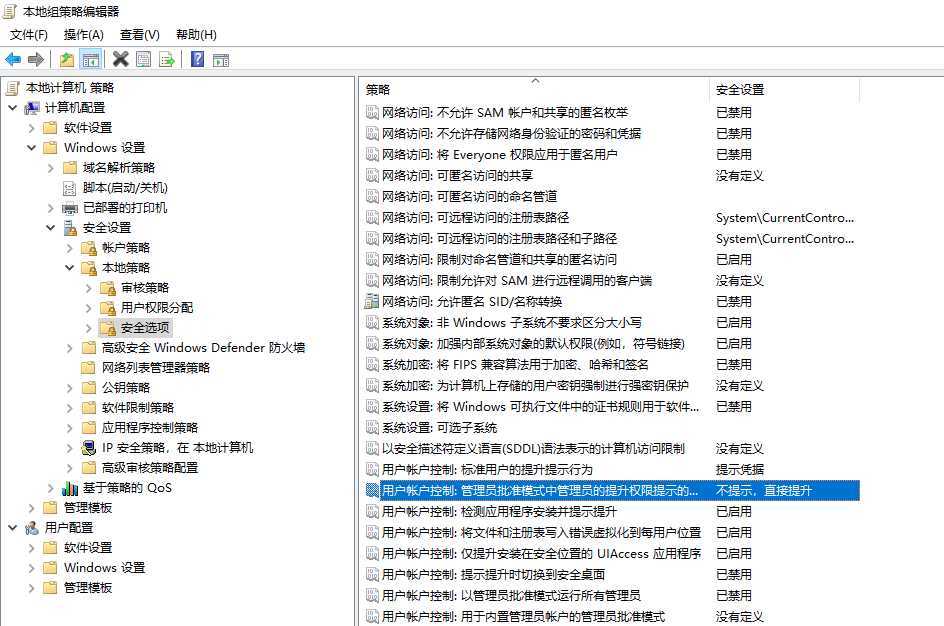The width and height of the screenshot is (944, 626).
Task: Click the 安全设置 lock icon in tree
Action: (70, 228)
